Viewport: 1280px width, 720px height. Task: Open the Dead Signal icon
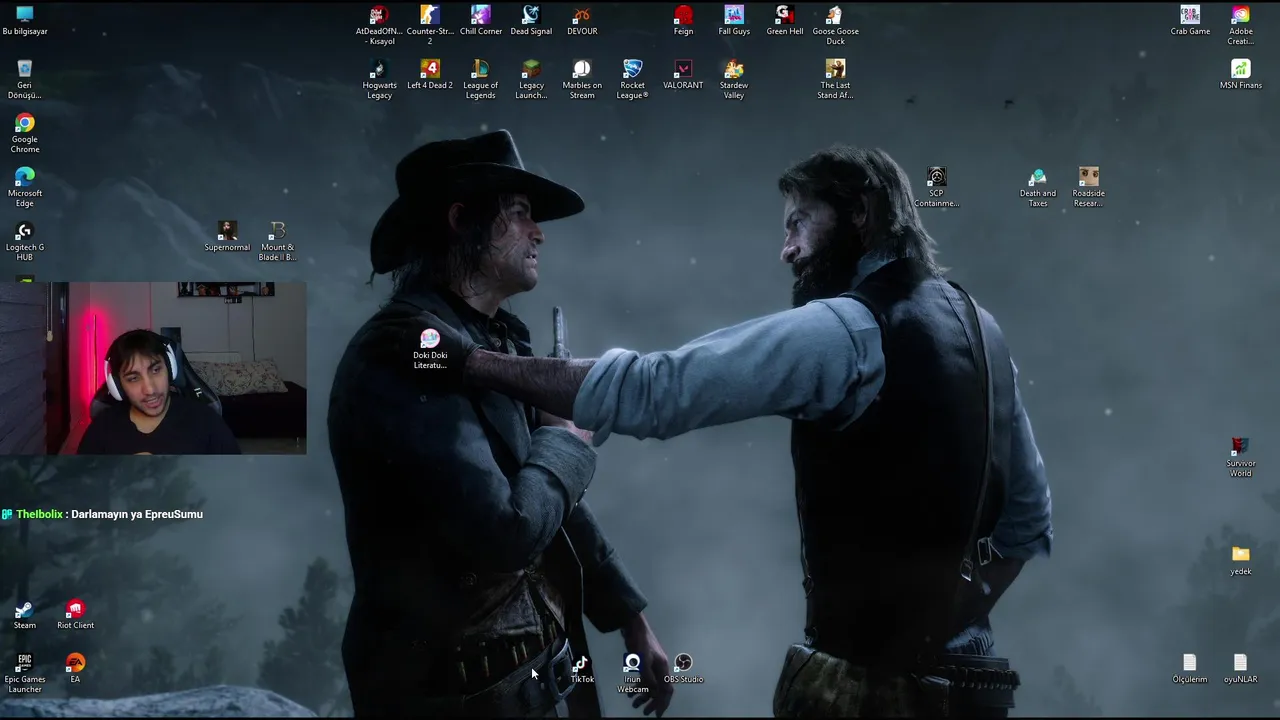coord(531,20)
